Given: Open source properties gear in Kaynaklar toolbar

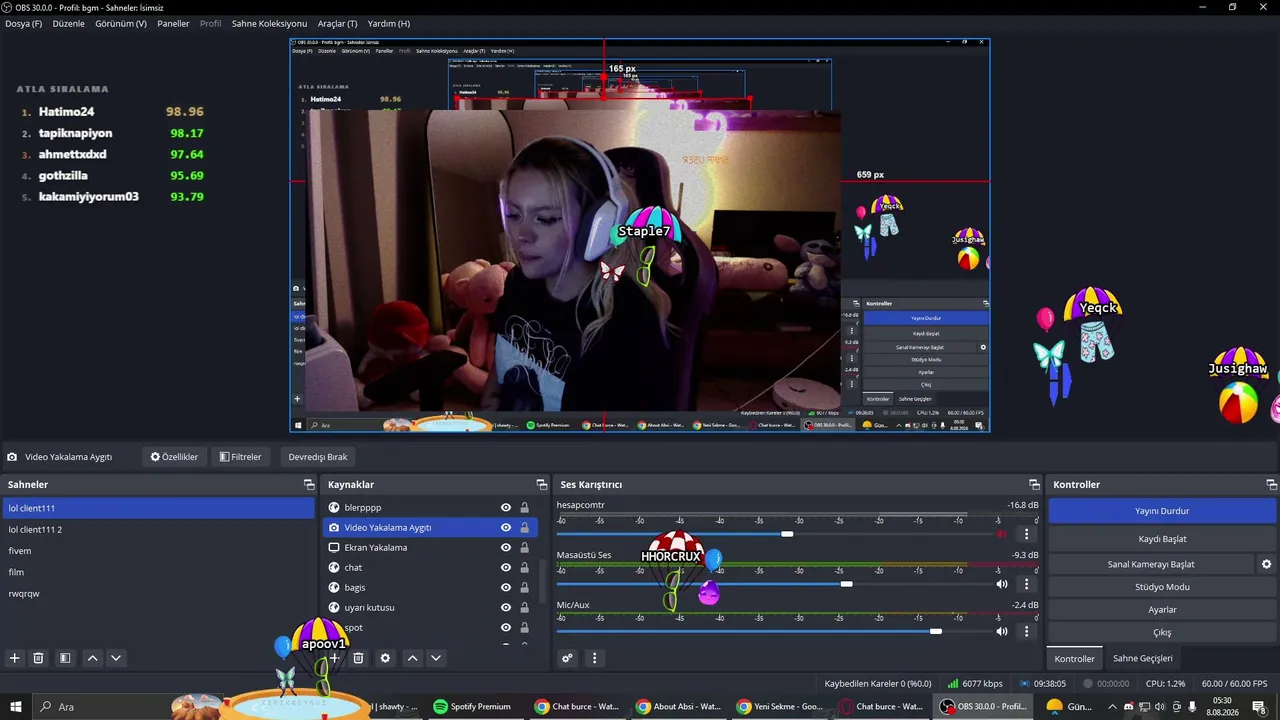Looking at the screenshot, I should tap(385, 658).
